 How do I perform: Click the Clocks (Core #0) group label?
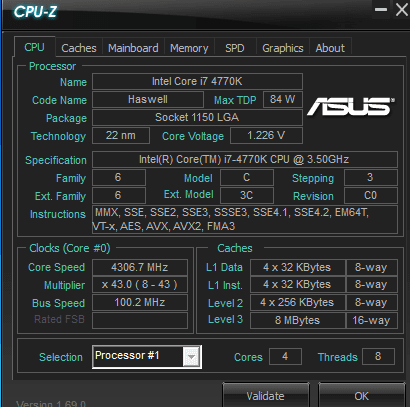pos(70,248)
